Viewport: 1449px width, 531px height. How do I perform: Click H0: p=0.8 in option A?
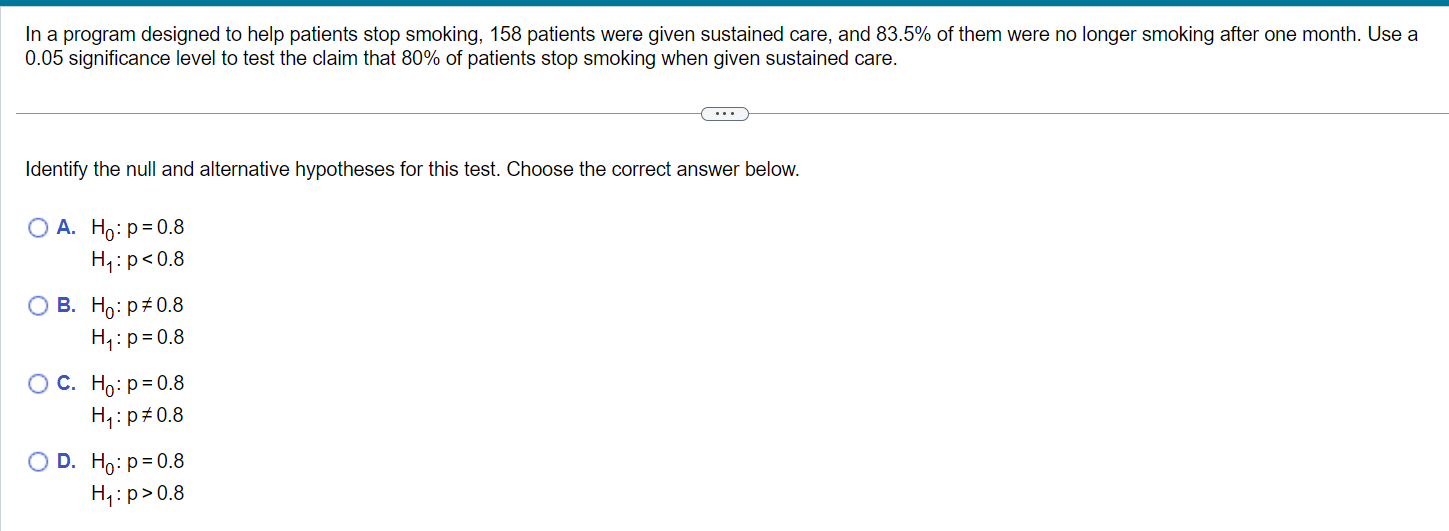(138, 228)
